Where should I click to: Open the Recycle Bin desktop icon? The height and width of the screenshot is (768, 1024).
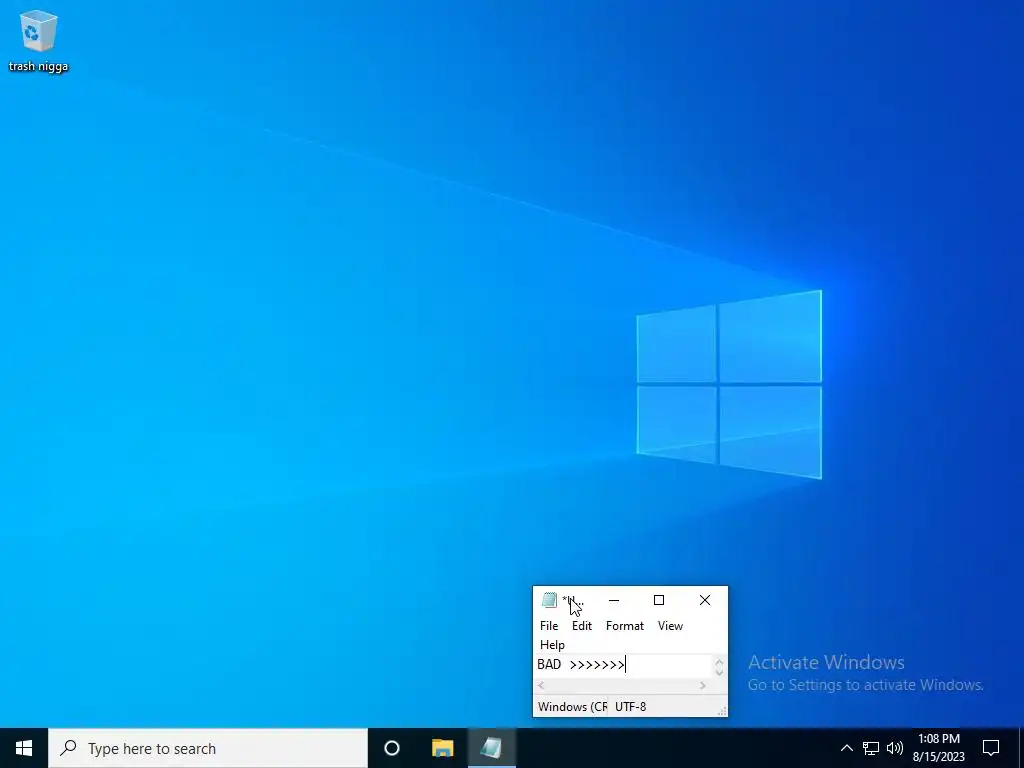point(38,40)
